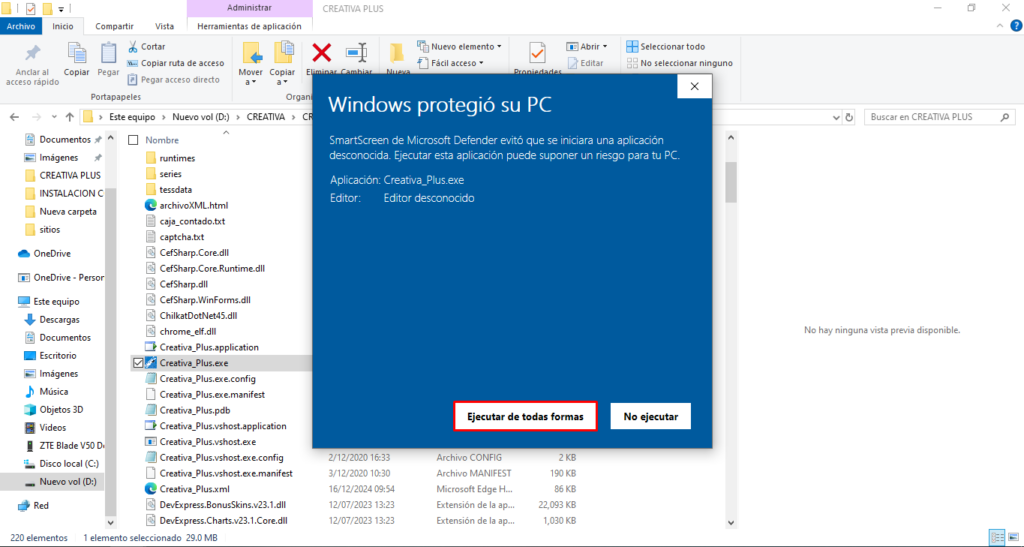Click 'Nuevo vol (D:)' breadcrumb

point(200,117)
